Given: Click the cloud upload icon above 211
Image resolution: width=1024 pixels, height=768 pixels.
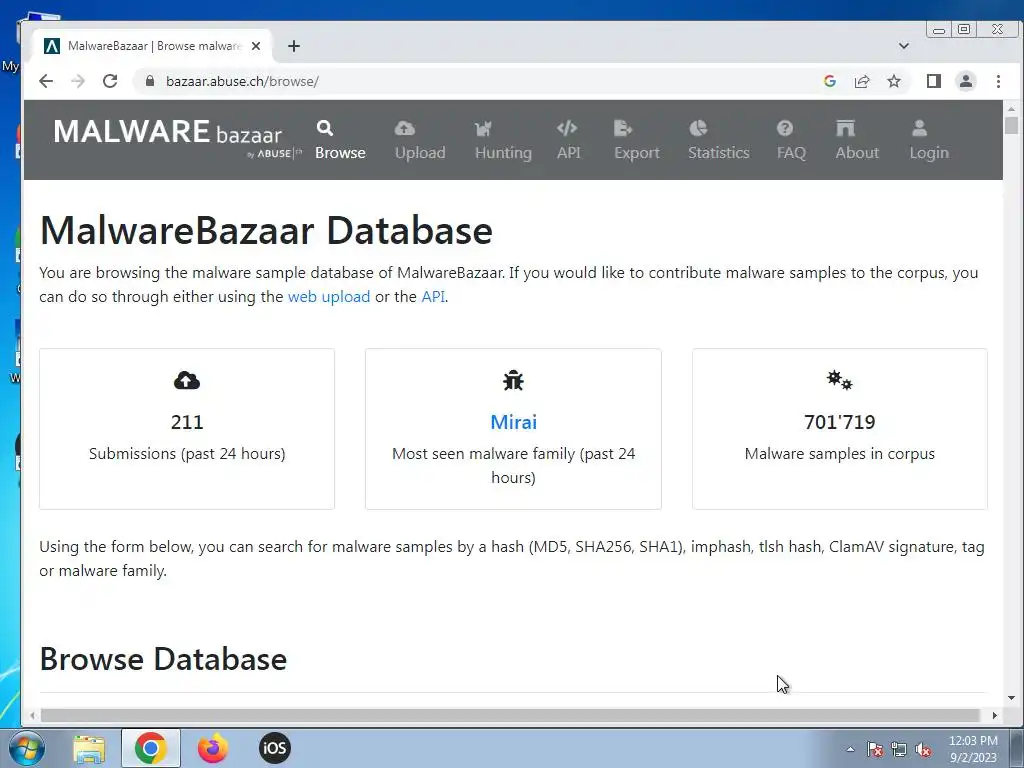Looking at the screenshot, I should pyautogui.click(x=187, y=380).
